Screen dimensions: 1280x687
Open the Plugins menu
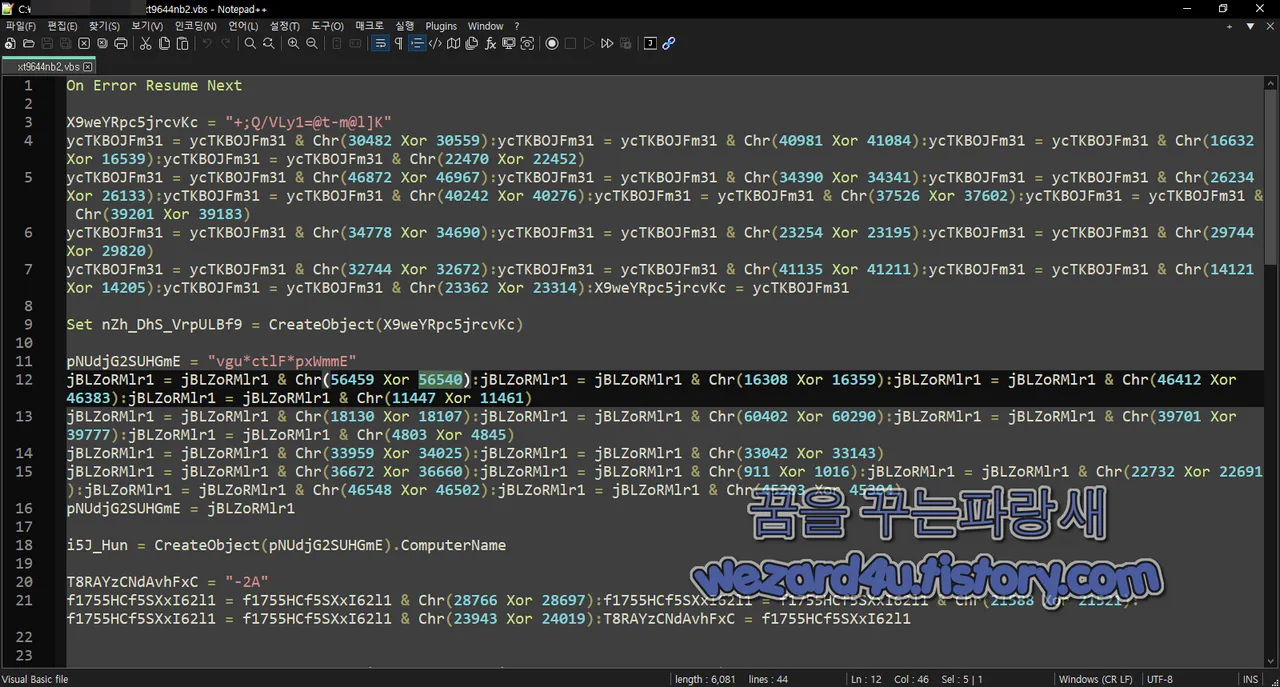[441, 26]
